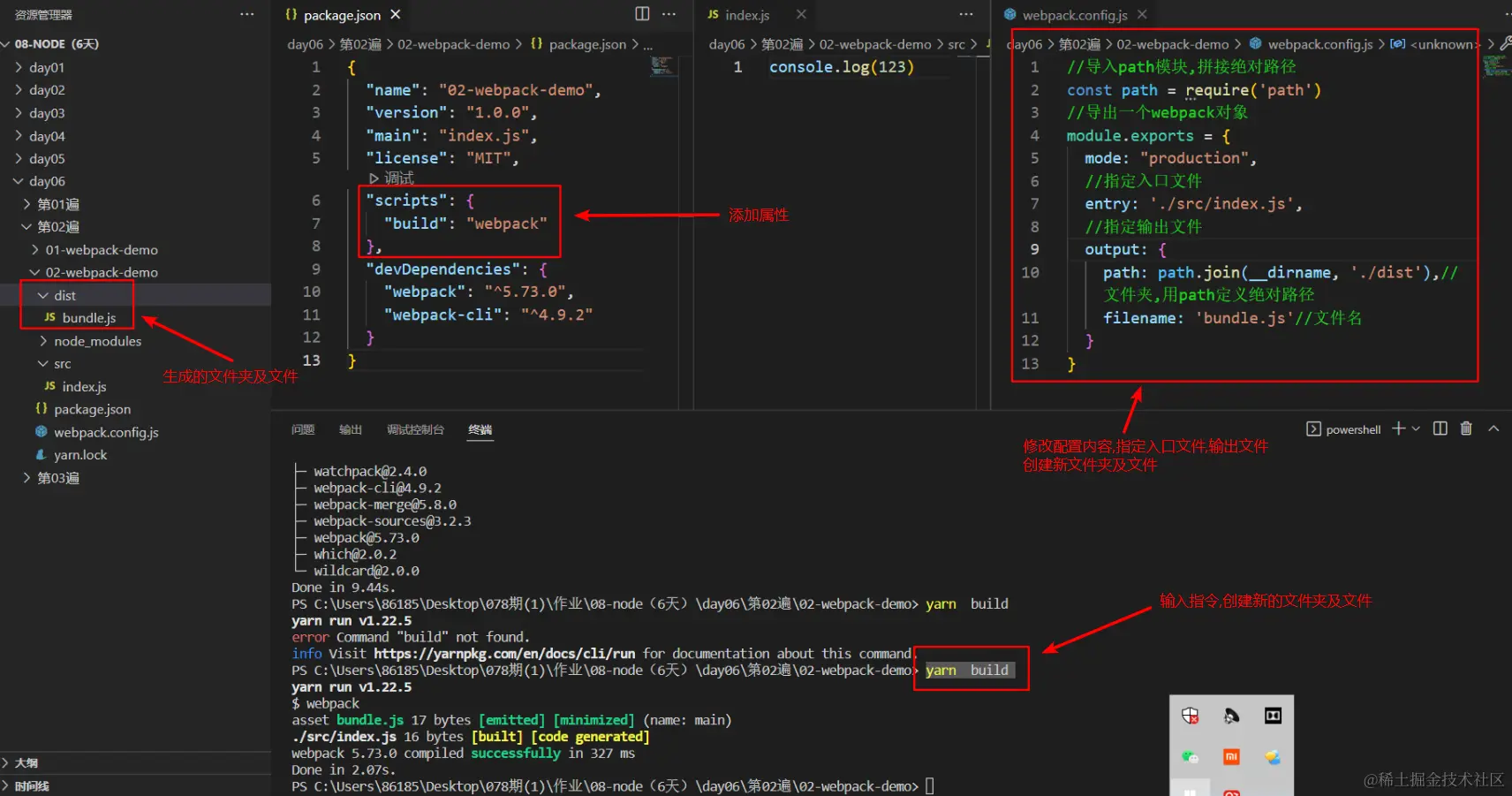Switch to the package.json editor tab
The width and height of the screenshot is (1512, 796).
pos(343,15)
